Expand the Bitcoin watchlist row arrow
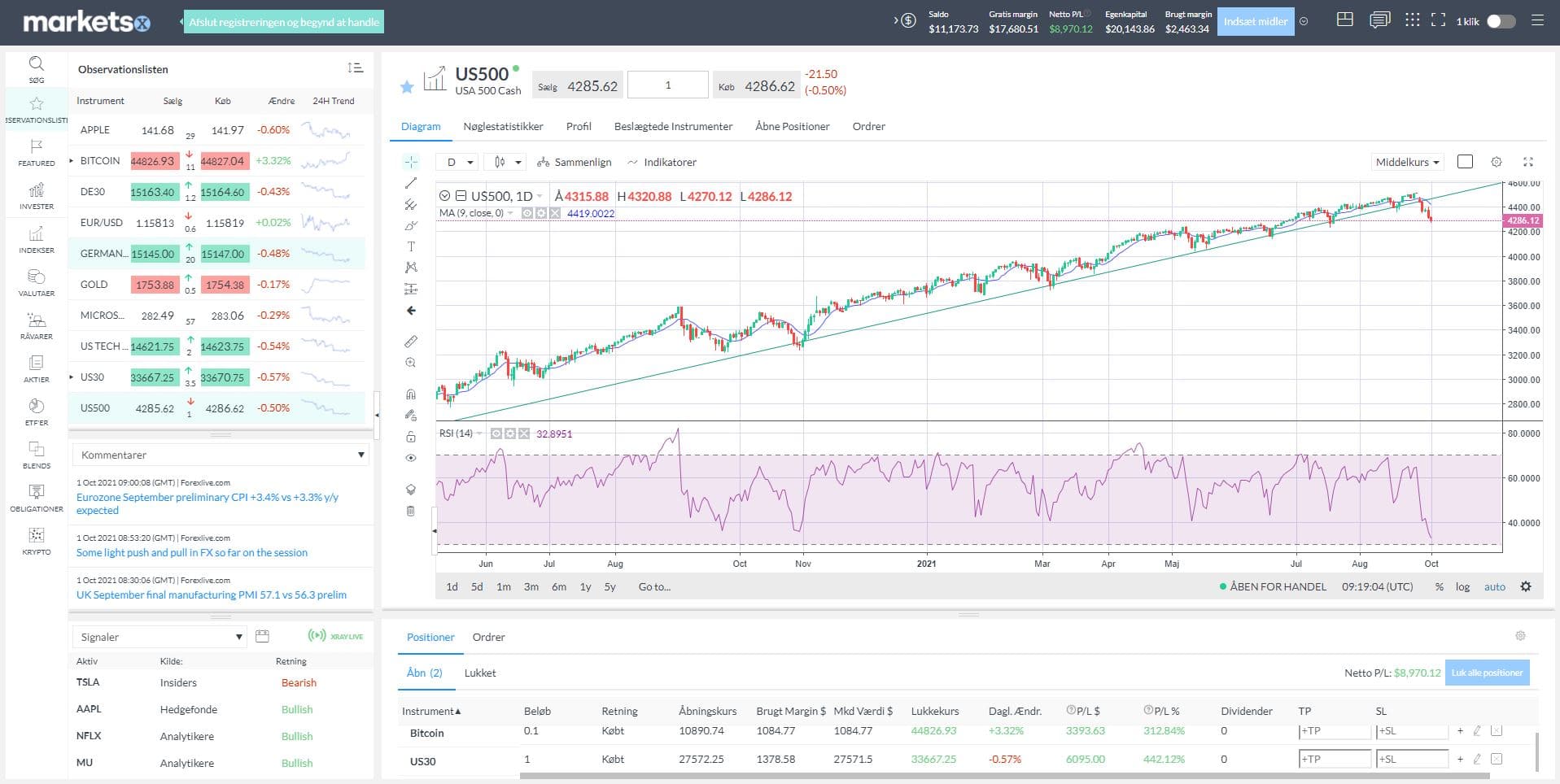1560x784 pixels. (x=72, y=161)
